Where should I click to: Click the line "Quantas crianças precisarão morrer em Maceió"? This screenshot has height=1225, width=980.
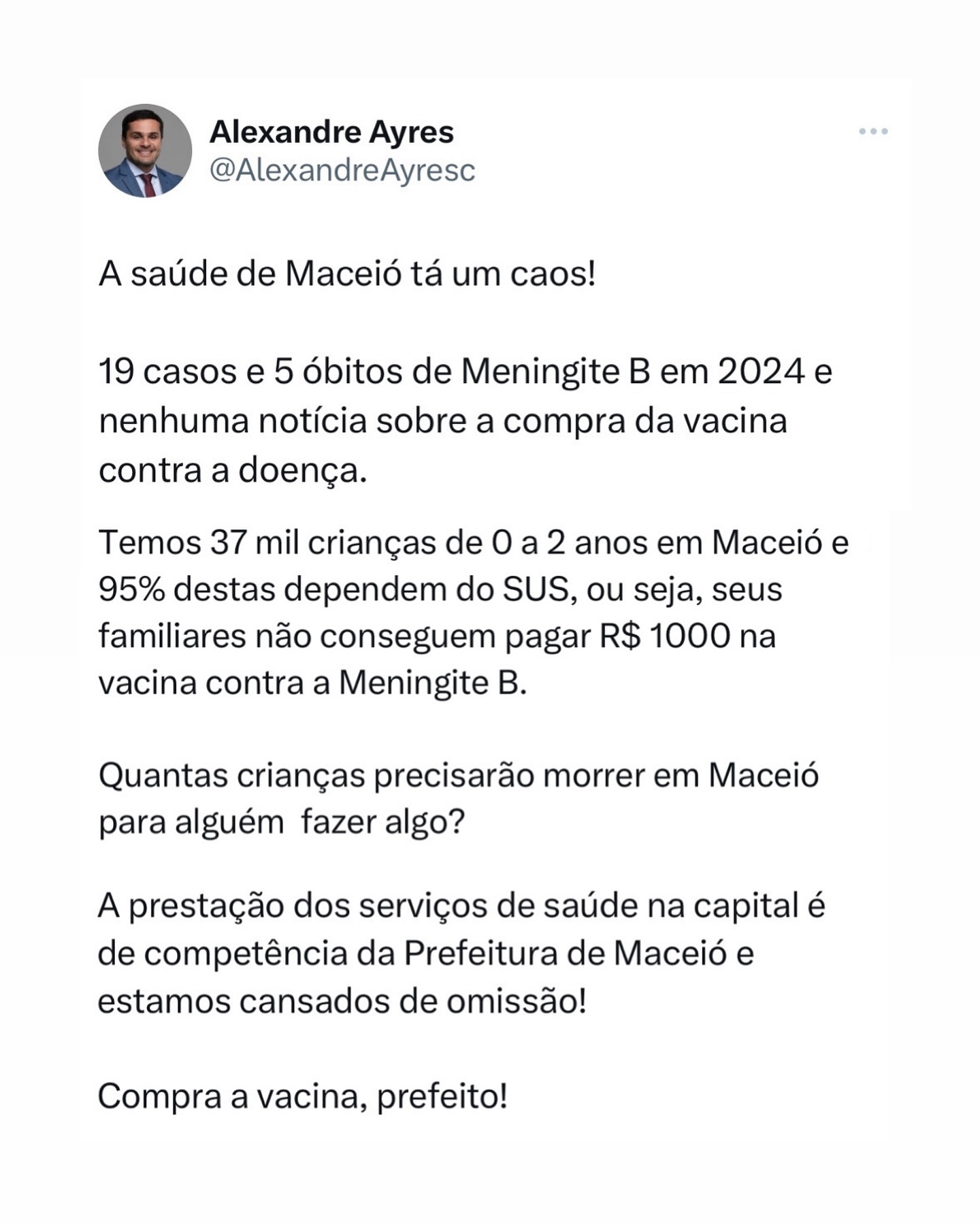tap(459, 776)
